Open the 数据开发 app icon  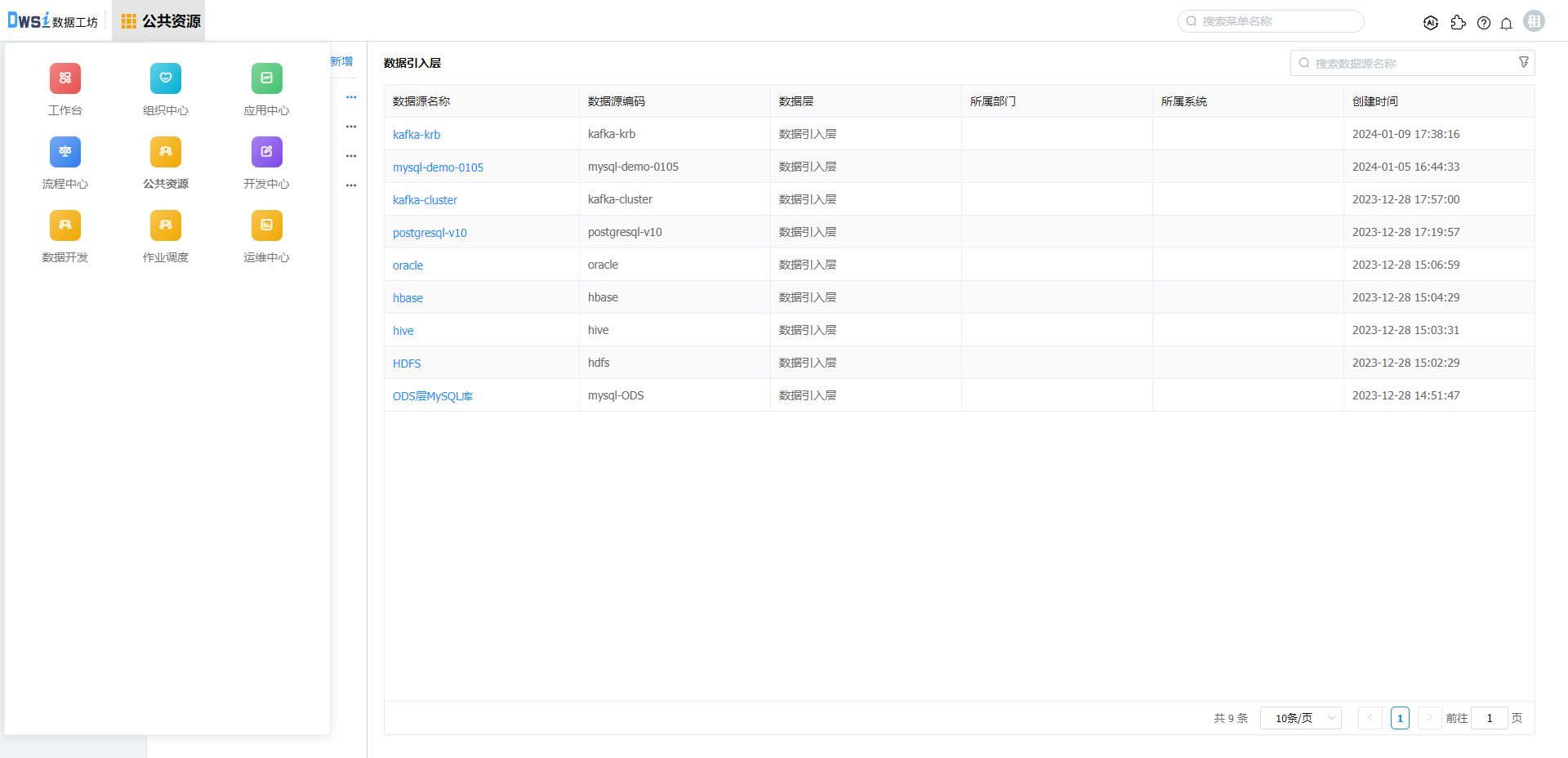(x=65, y=226)
